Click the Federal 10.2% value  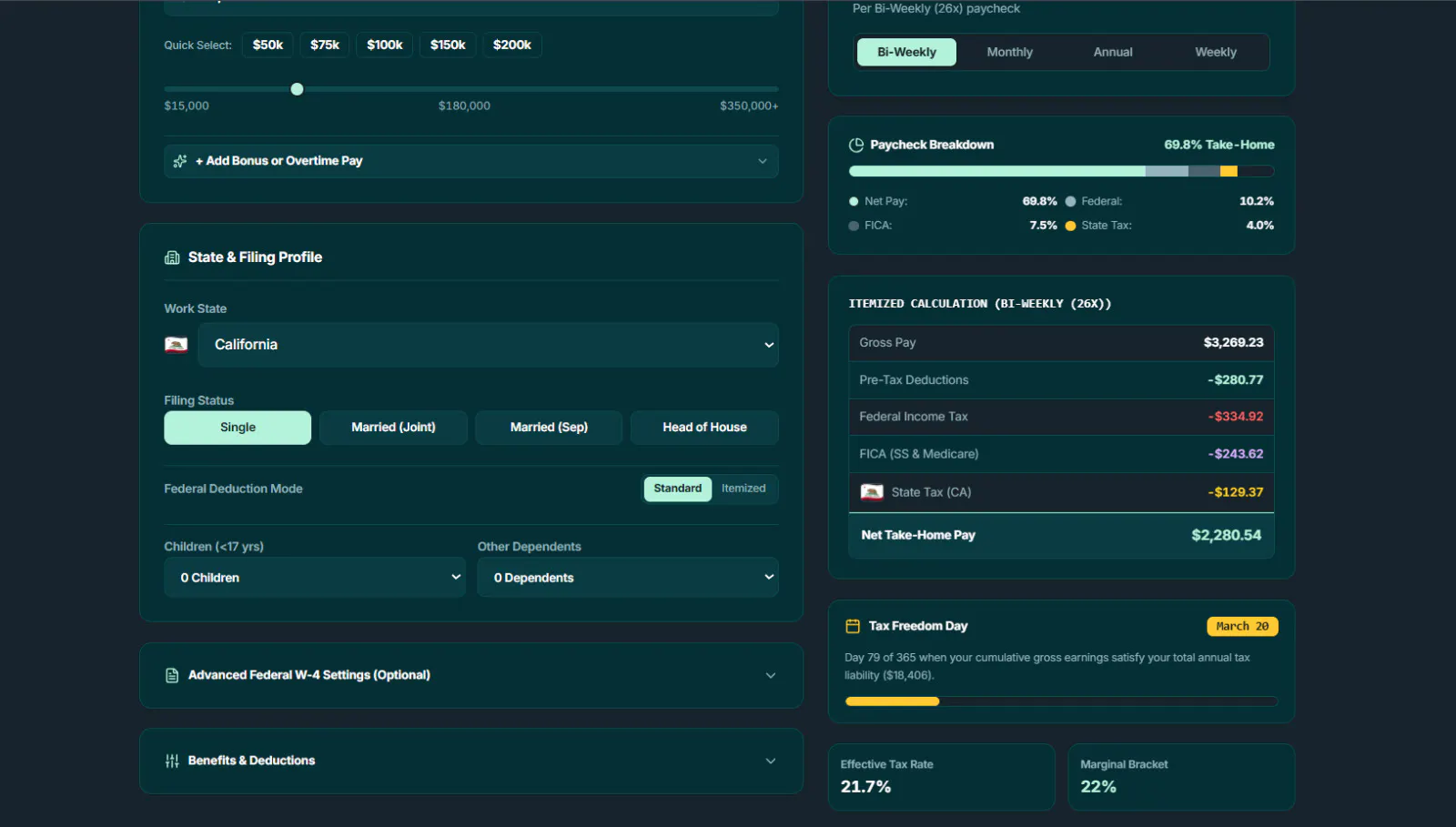click(1257, 201)
